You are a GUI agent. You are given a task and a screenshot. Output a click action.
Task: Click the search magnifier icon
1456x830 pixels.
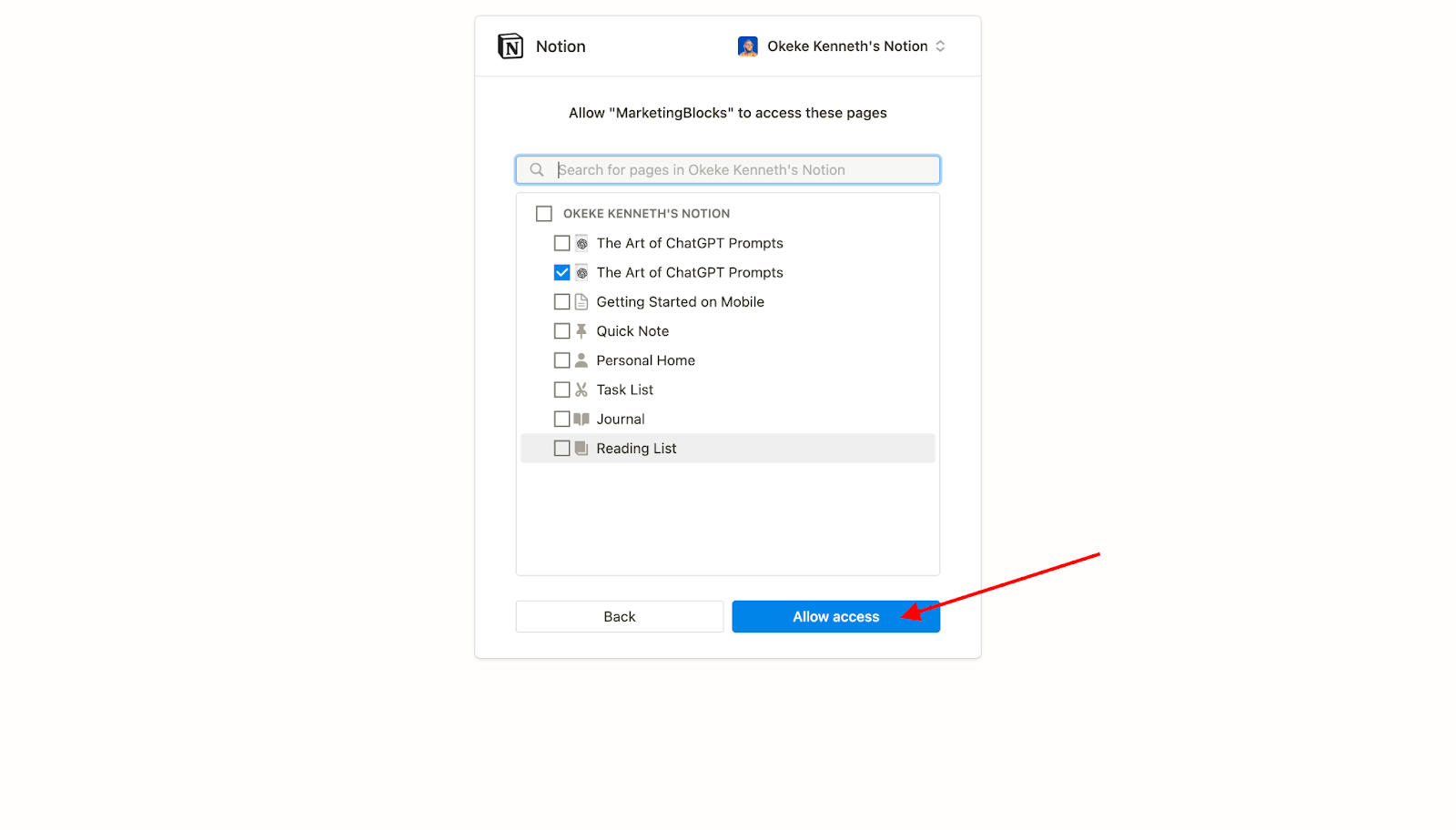537,170
